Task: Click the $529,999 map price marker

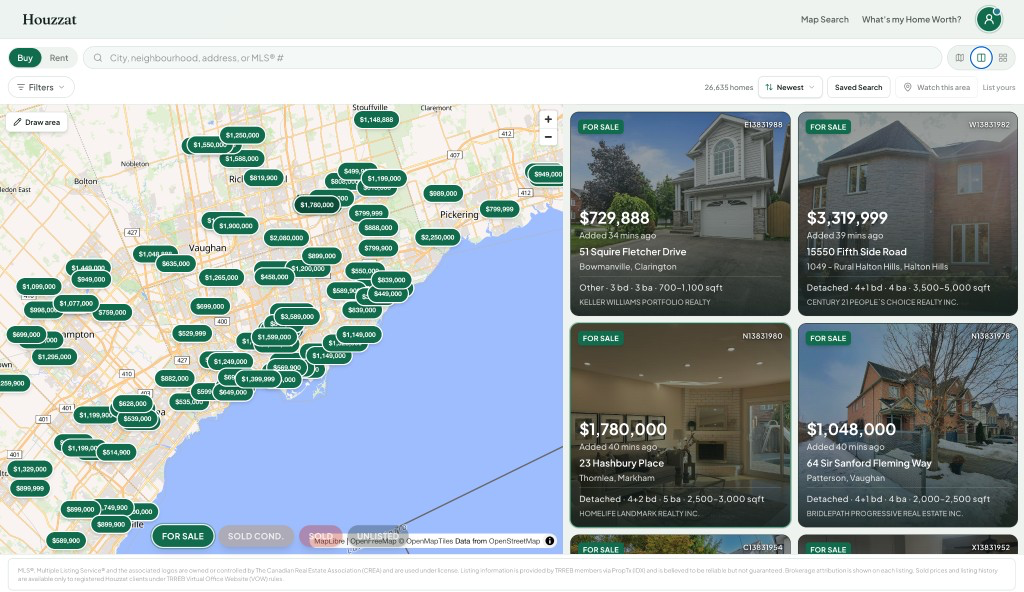Action: tap(192, 333)
